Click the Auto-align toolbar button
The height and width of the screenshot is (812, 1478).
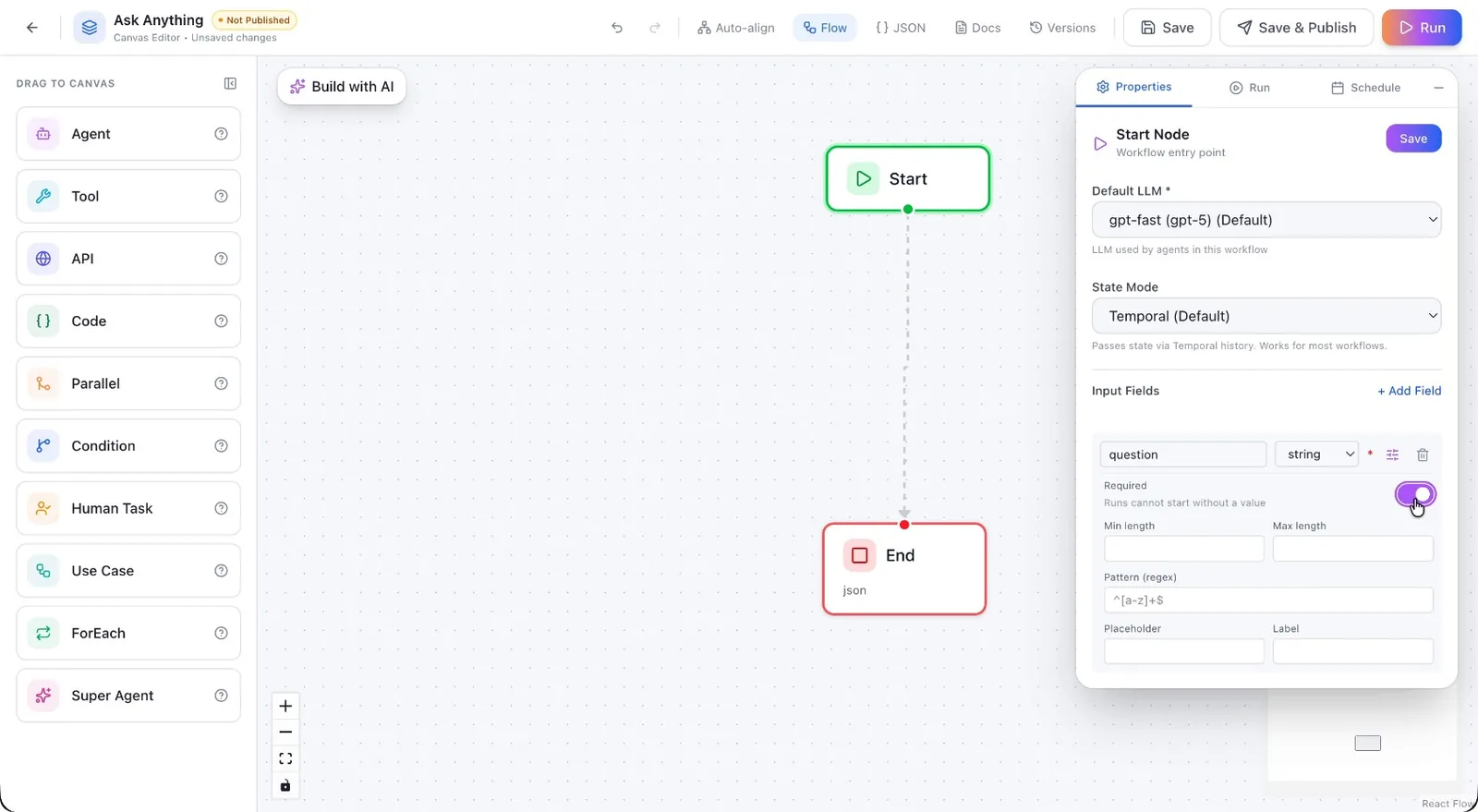tap(735, 28)
